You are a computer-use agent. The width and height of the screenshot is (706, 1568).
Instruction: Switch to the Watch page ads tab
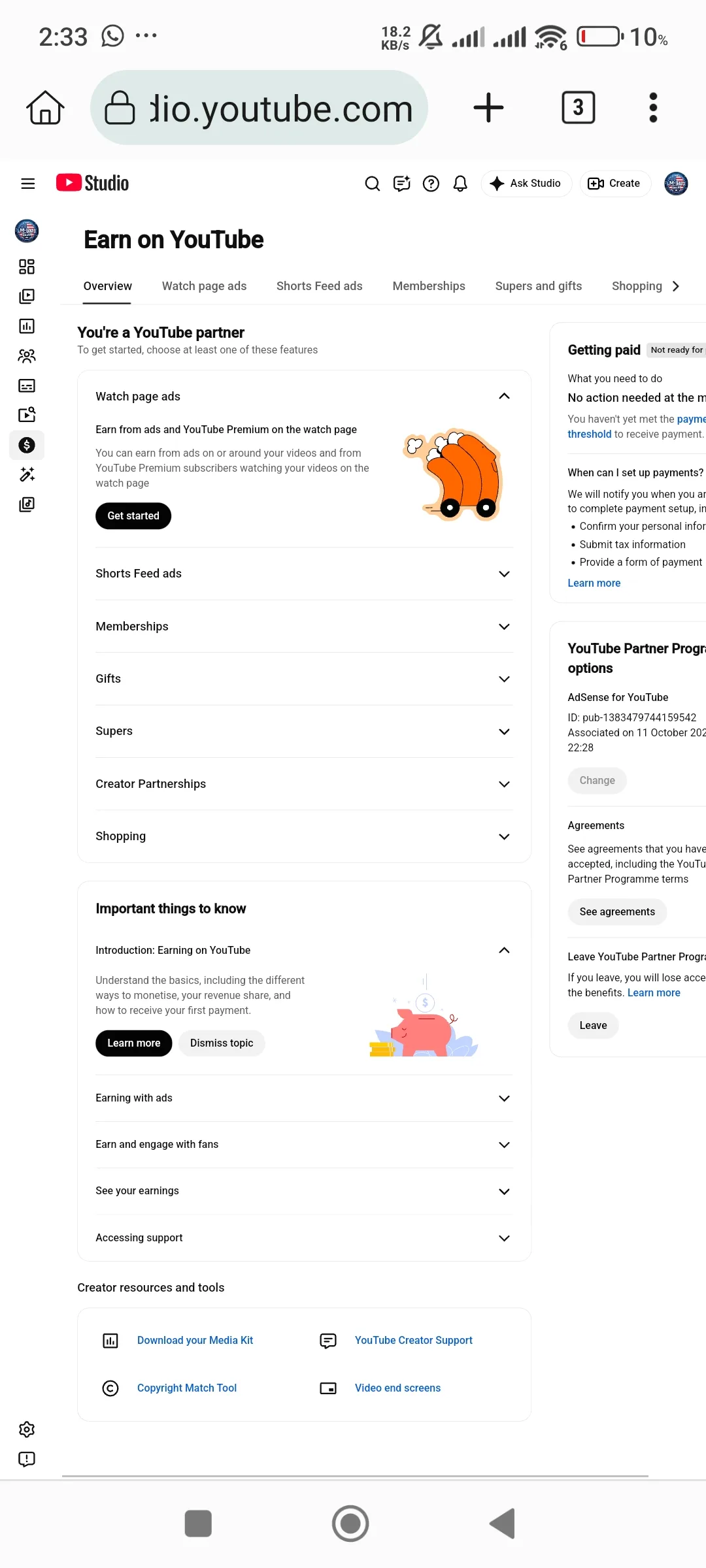tap(204, 286)
